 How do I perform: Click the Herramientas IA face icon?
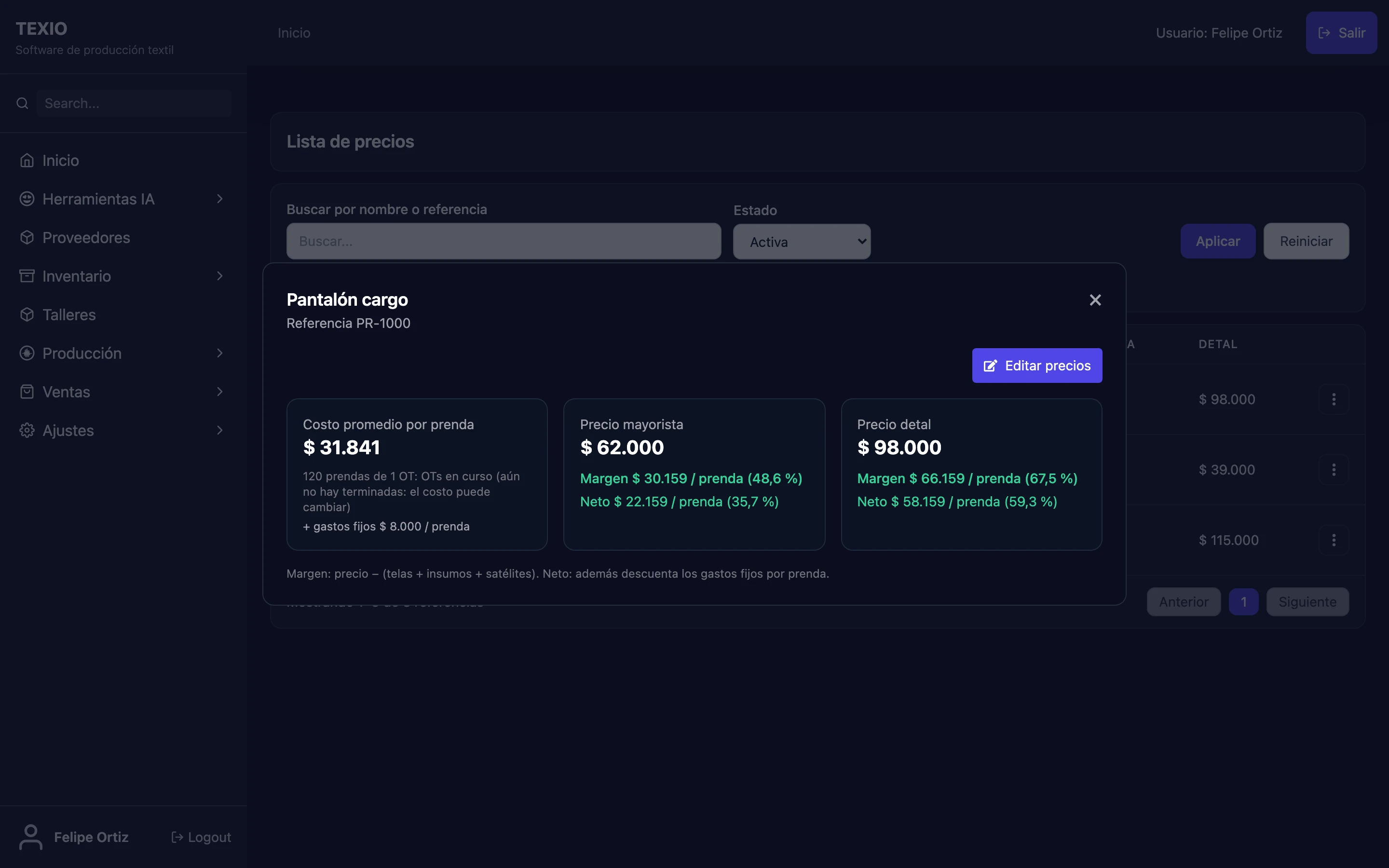pos(27,199)
